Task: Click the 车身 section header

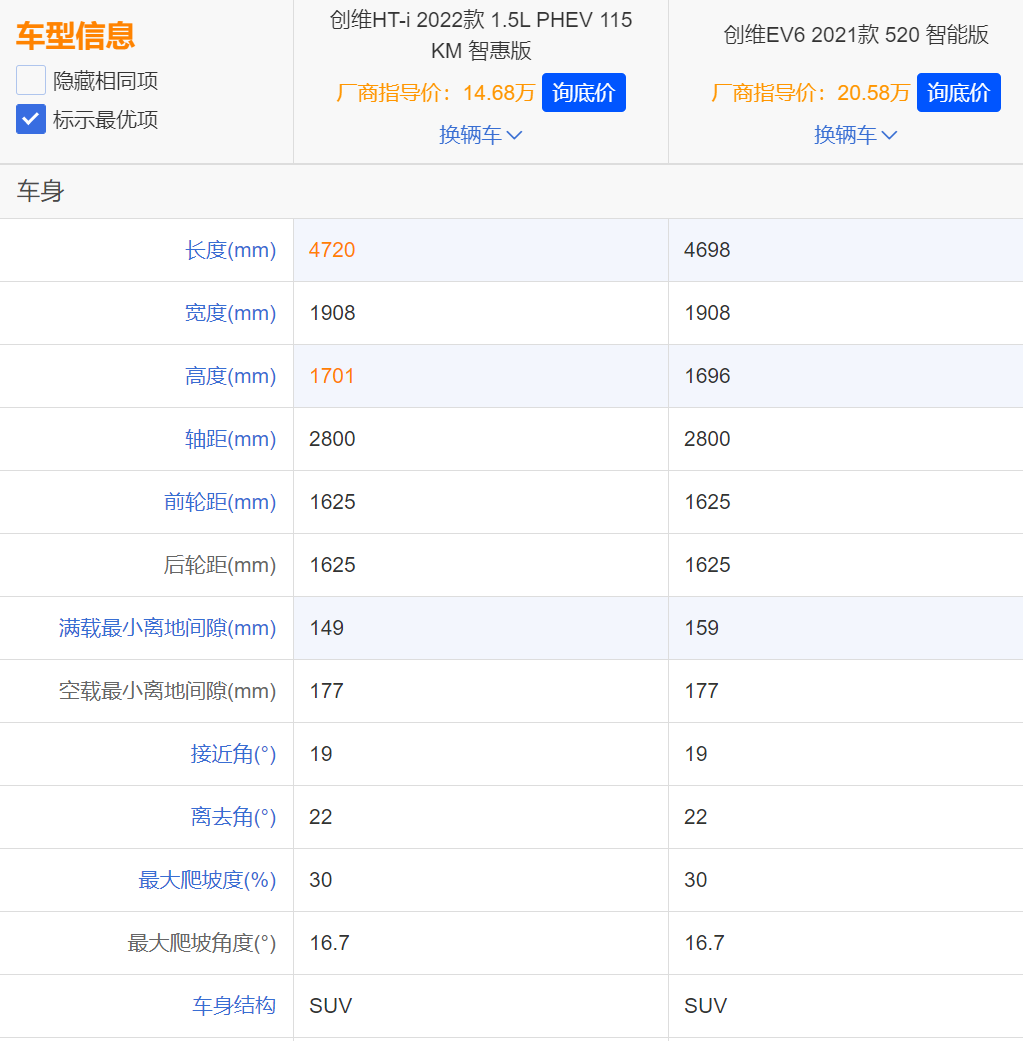Action: coord(40,192)
